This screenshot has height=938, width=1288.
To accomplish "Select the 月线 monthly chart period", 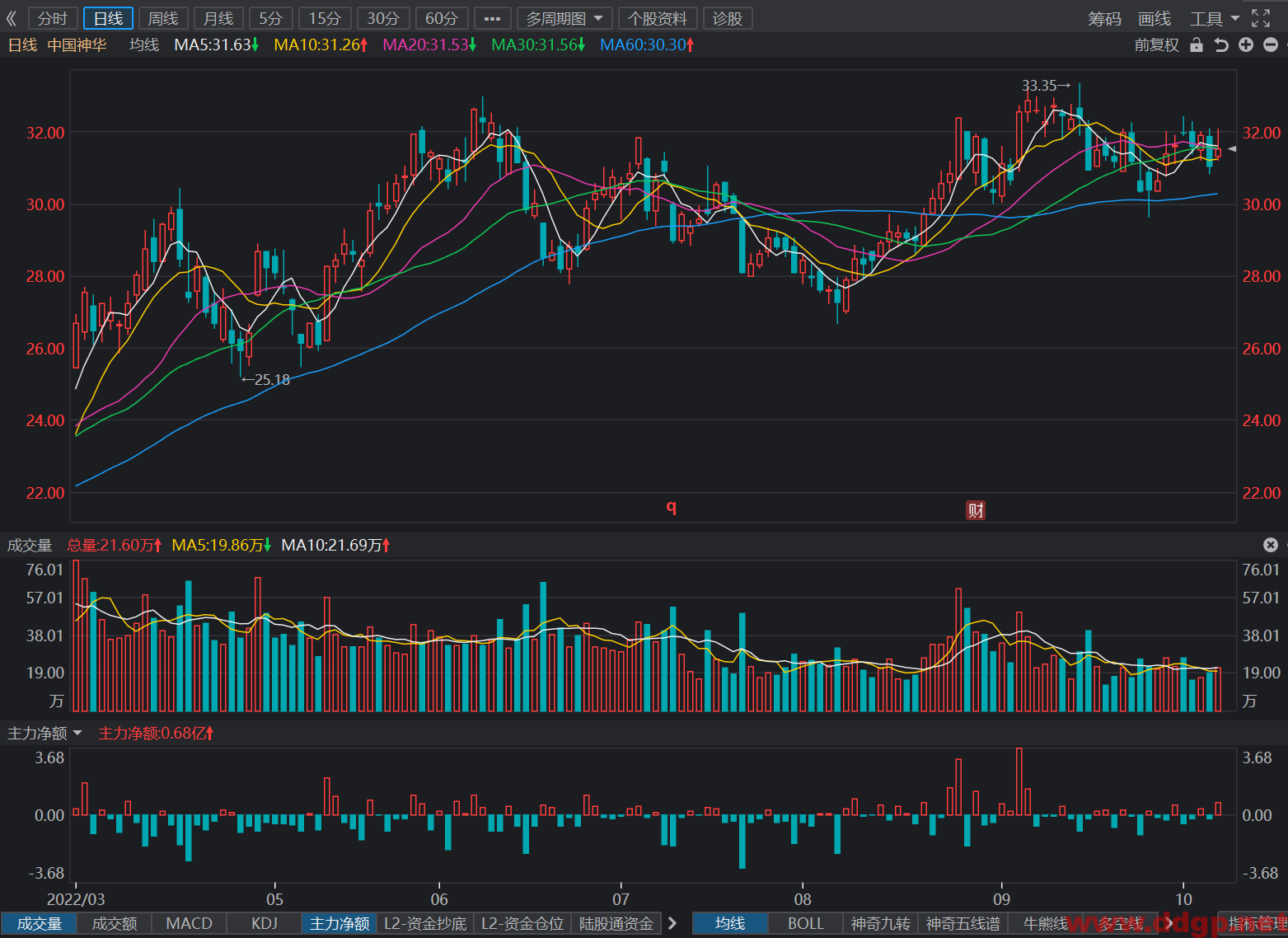I will pyautogui.click(x=218, y=18).
